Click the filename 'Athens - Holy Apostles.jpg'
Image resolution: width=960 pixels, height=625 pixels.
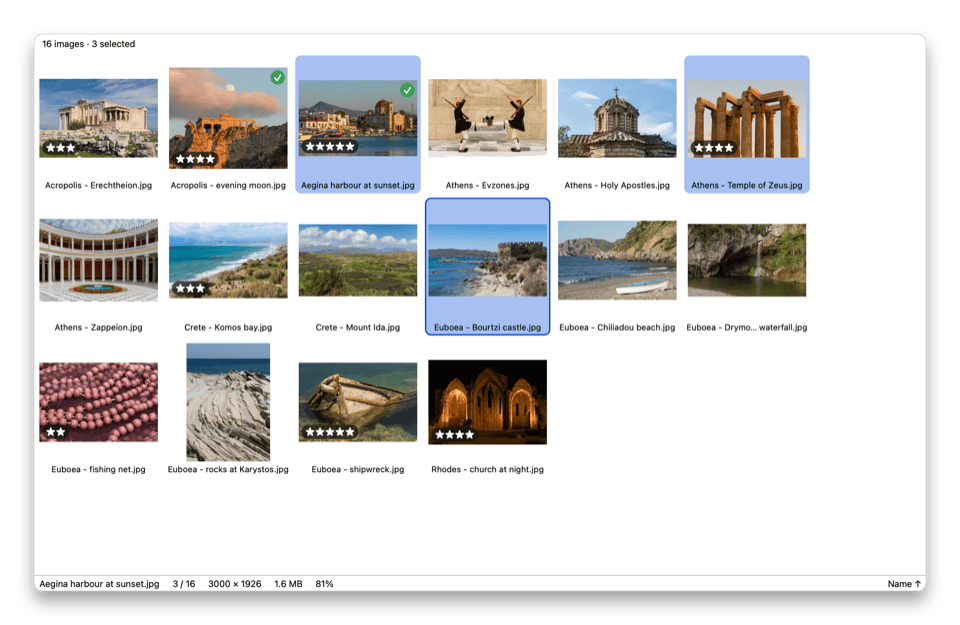tap(617, 185)
